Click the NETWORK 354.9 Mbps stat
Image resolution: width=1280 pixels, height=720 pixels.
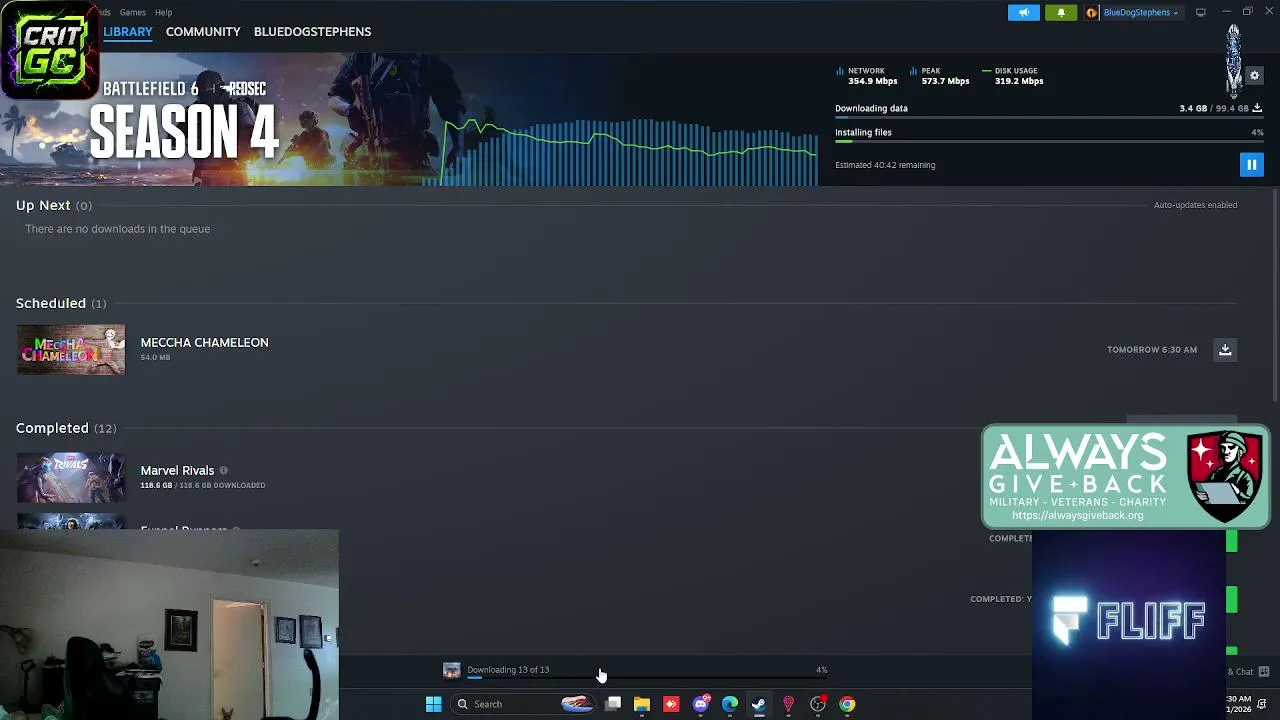868,76
